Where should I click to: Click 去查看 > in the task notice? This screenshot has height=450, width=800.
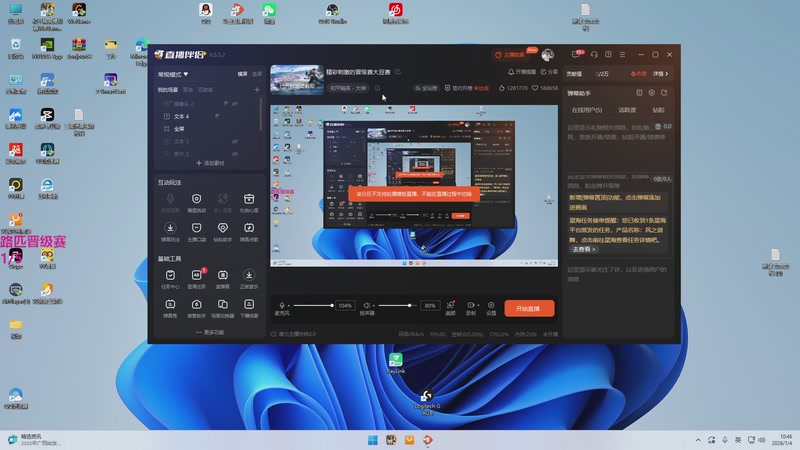pyautogui.click(x=584, y=249)
